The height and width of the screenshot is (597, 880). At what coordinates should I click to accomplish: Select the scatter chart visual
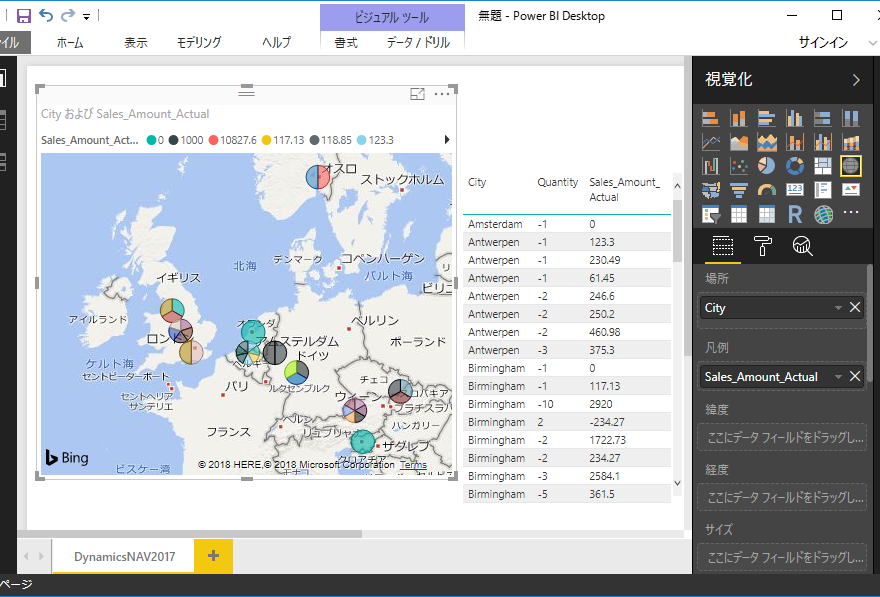[739, 166]
